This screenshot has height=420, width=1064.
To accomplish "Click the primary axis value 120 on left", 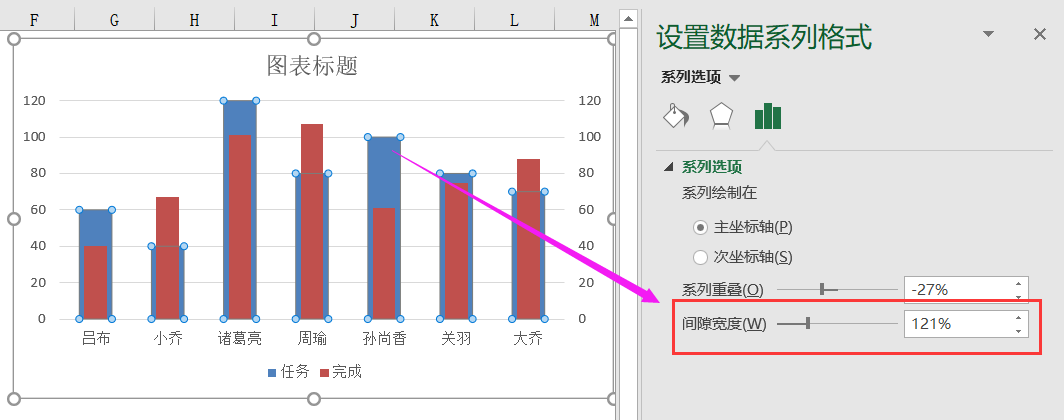I will tap(34, 100).
